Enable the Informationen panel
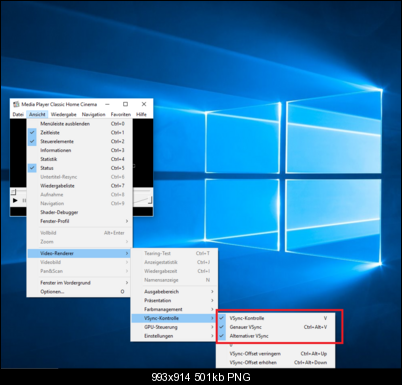 click(80, 150)
